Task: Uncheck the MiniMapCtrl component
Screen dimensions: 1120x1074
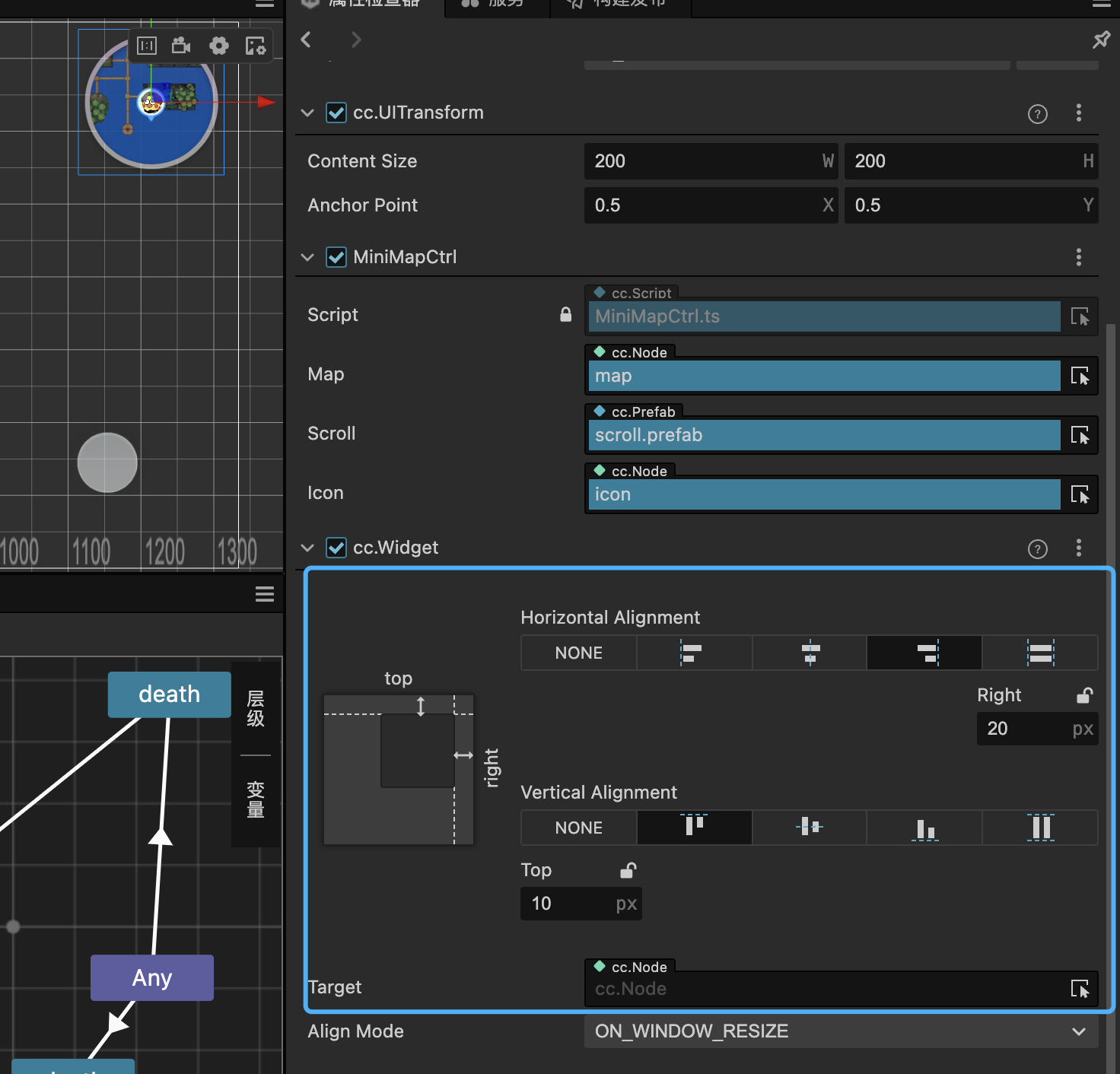Action: tap(336, 257)
